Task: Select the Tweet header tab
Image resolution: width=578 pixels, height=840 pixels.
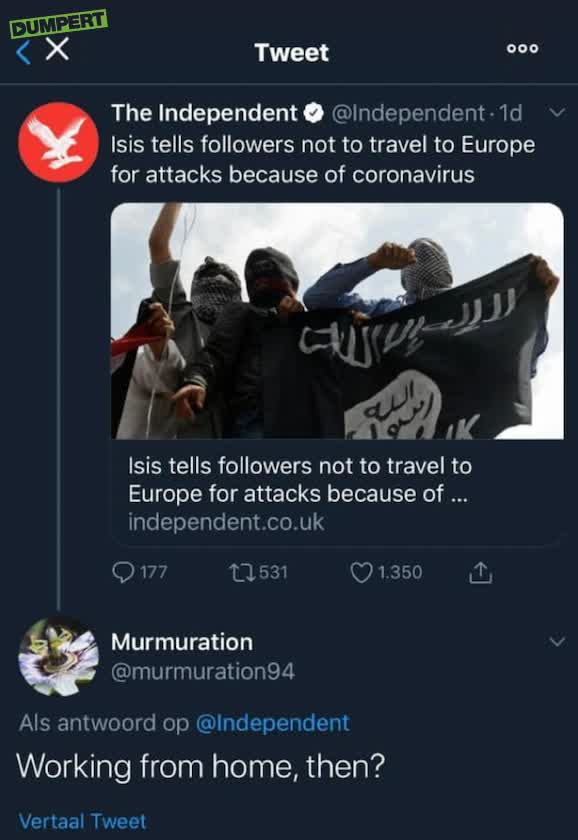Action: (x=293, y=52)
